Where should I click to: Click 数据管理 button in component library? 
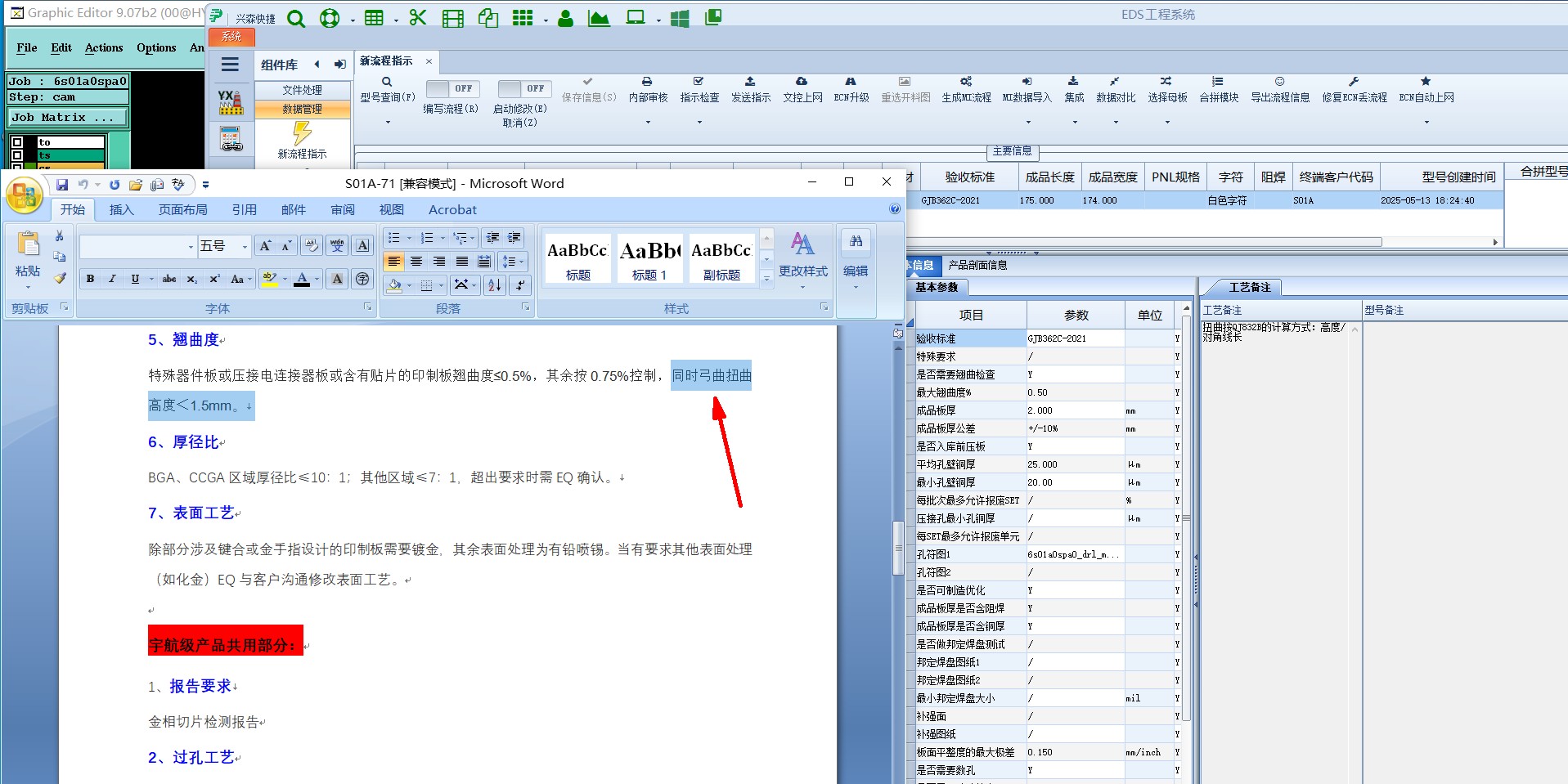pos(302,109)
